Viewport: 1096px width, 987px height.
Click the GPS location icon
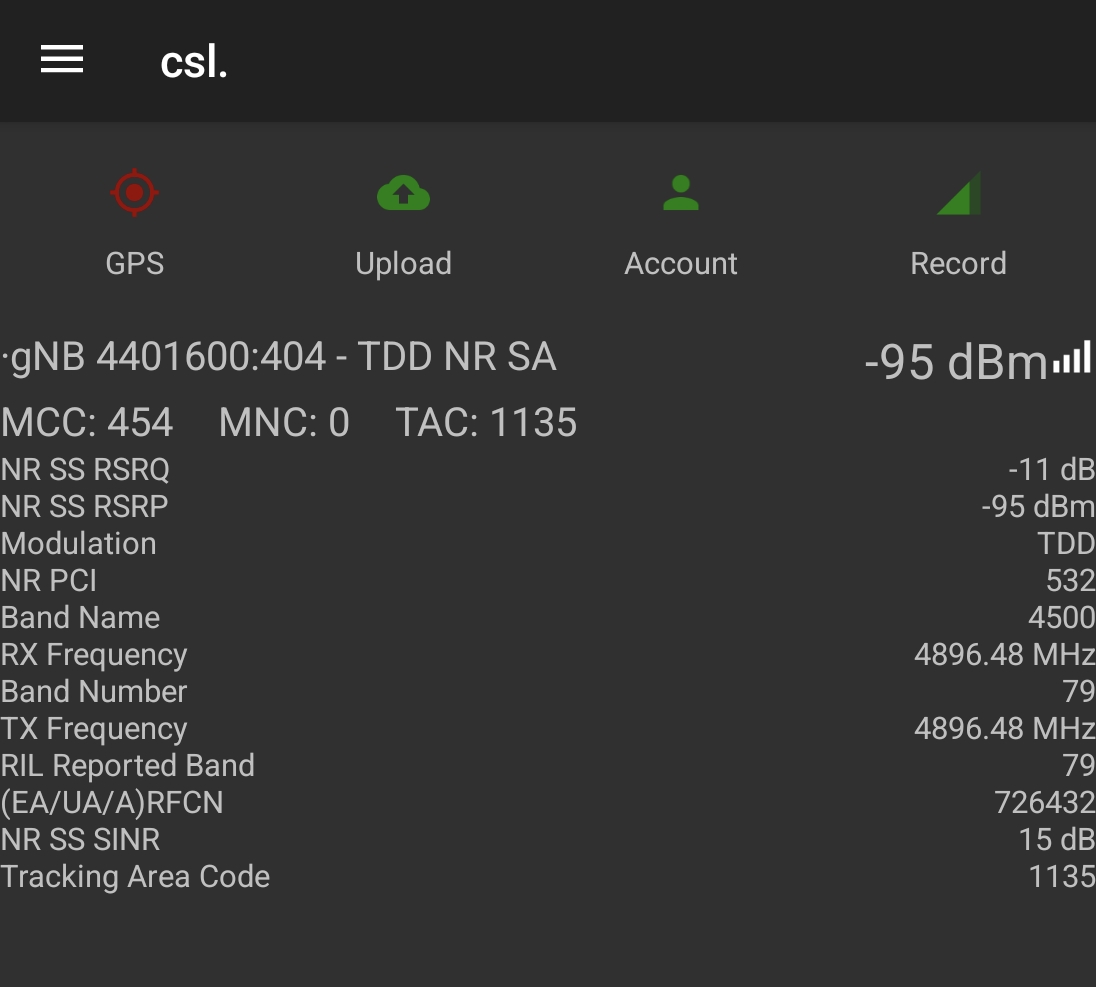[x=134, y=192]
